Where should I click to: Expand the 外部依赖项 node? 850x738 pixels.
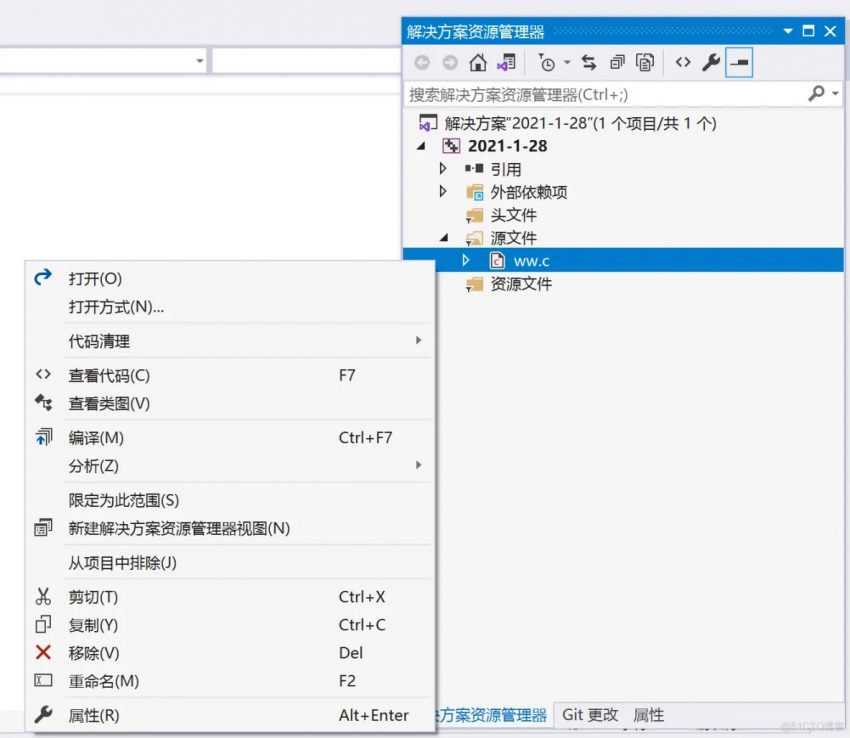pos(443,192)
